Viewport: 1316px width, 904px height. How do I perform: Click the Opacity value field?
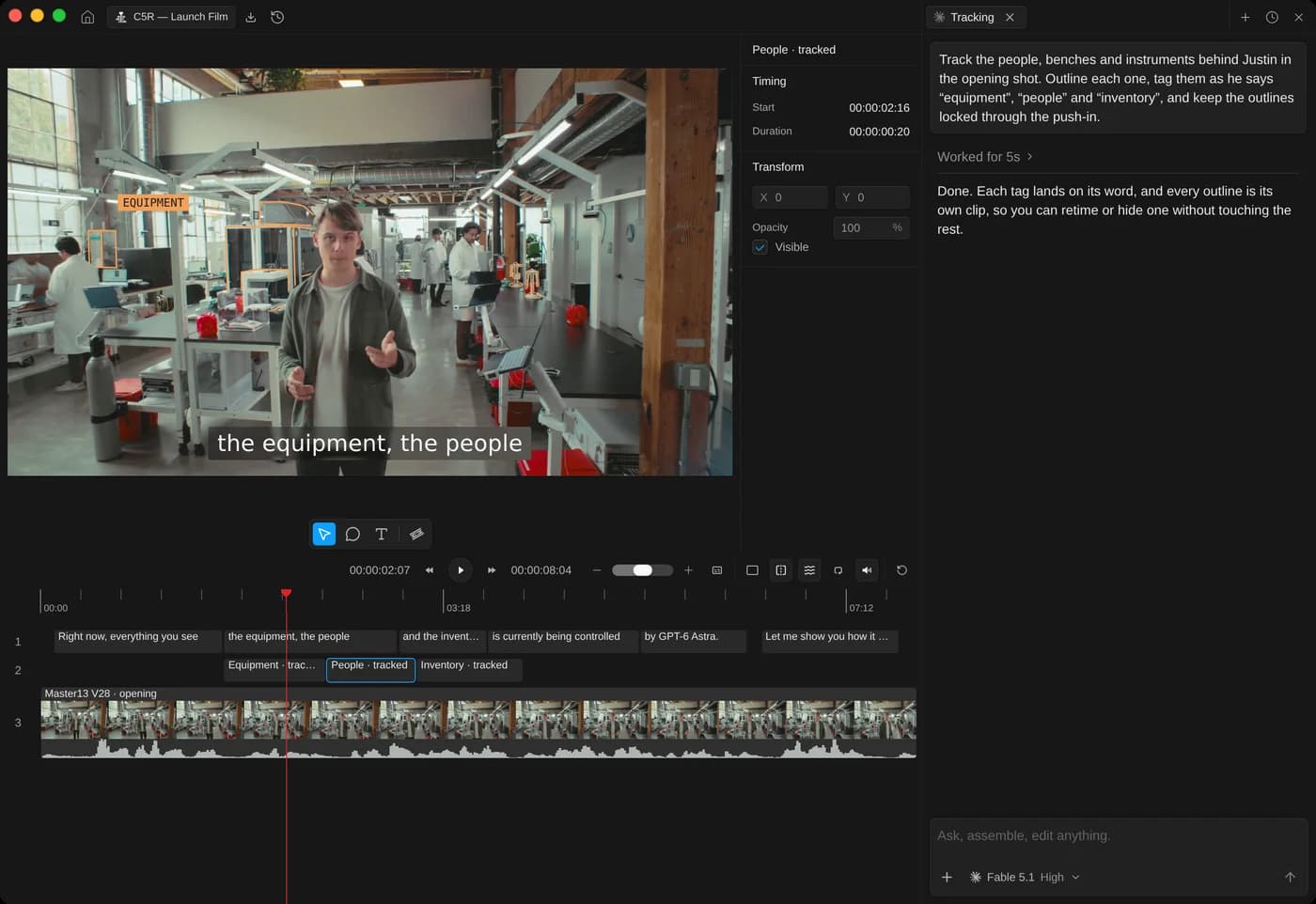click(870, 227)
